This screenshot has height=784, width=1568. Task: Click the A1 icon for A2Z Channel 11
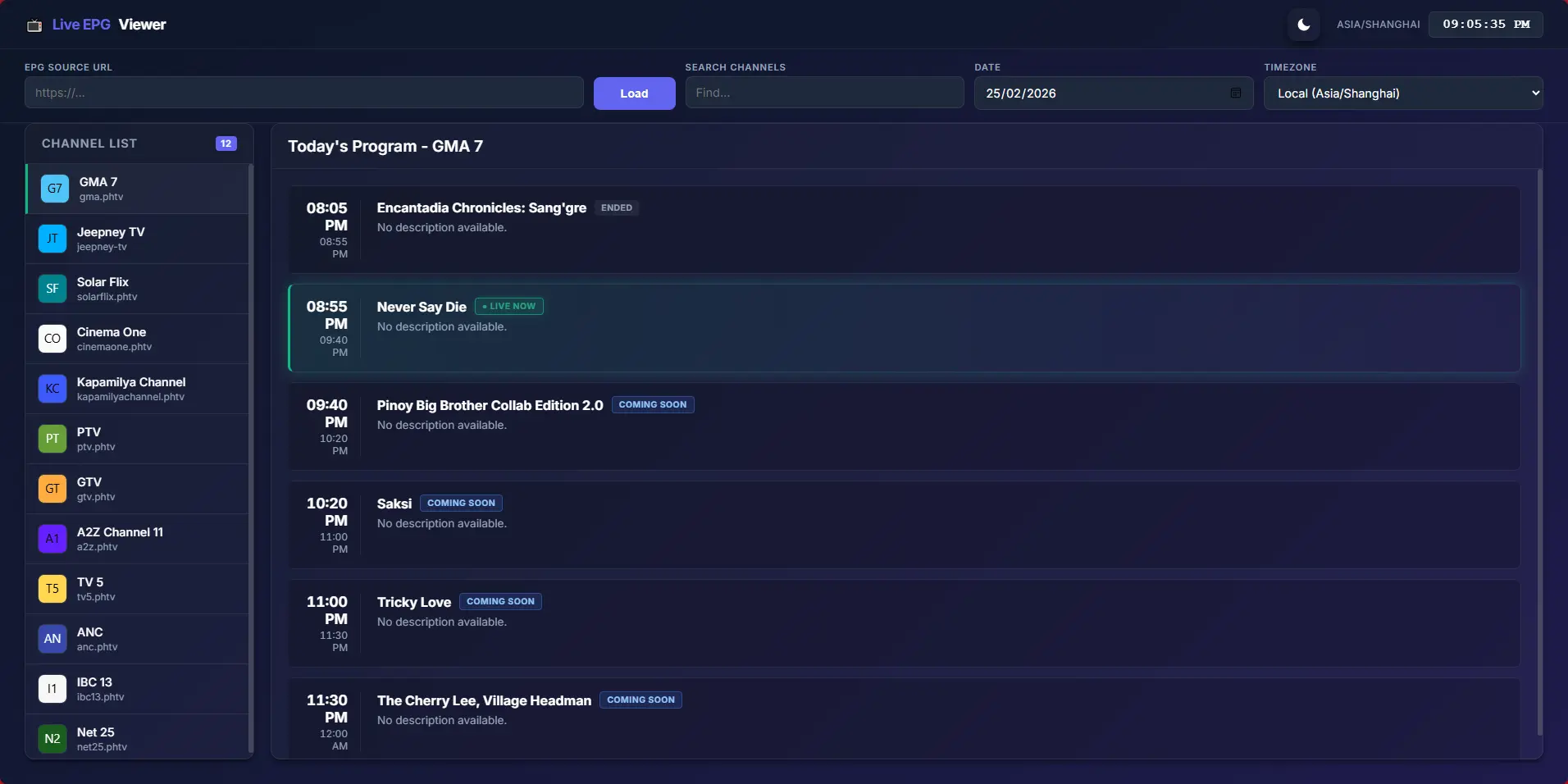tap(52, 539)
